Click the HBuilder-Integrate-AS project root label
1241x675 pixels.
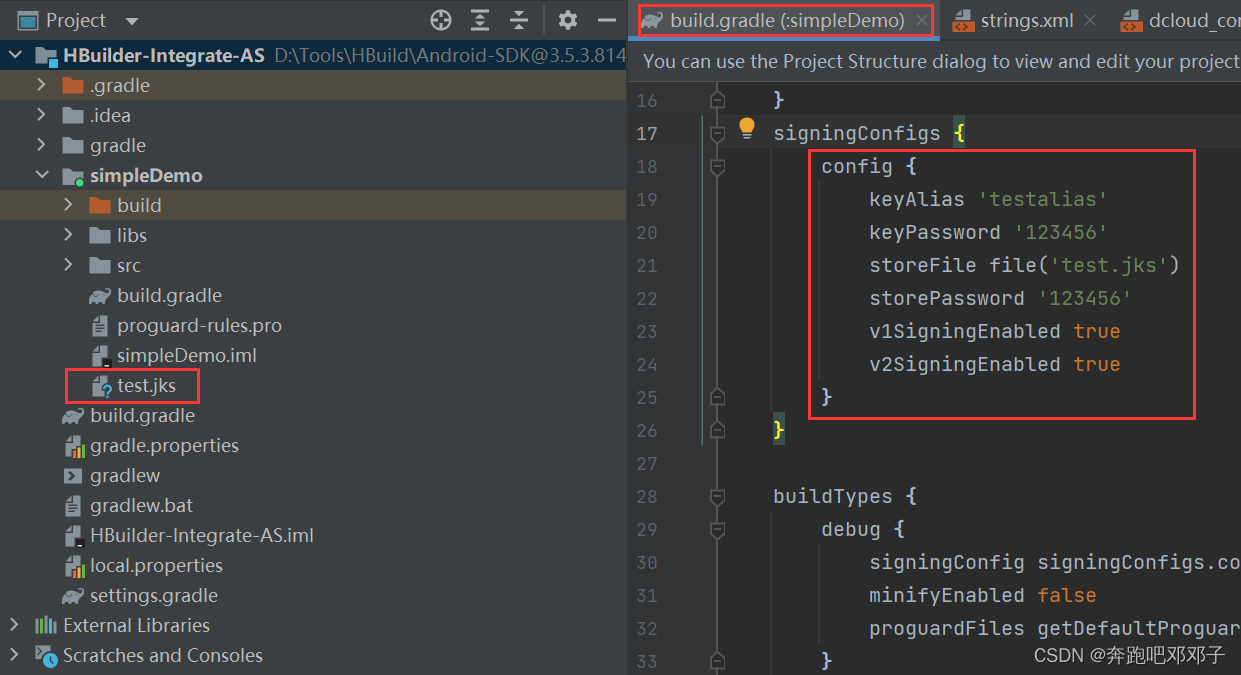164,55
